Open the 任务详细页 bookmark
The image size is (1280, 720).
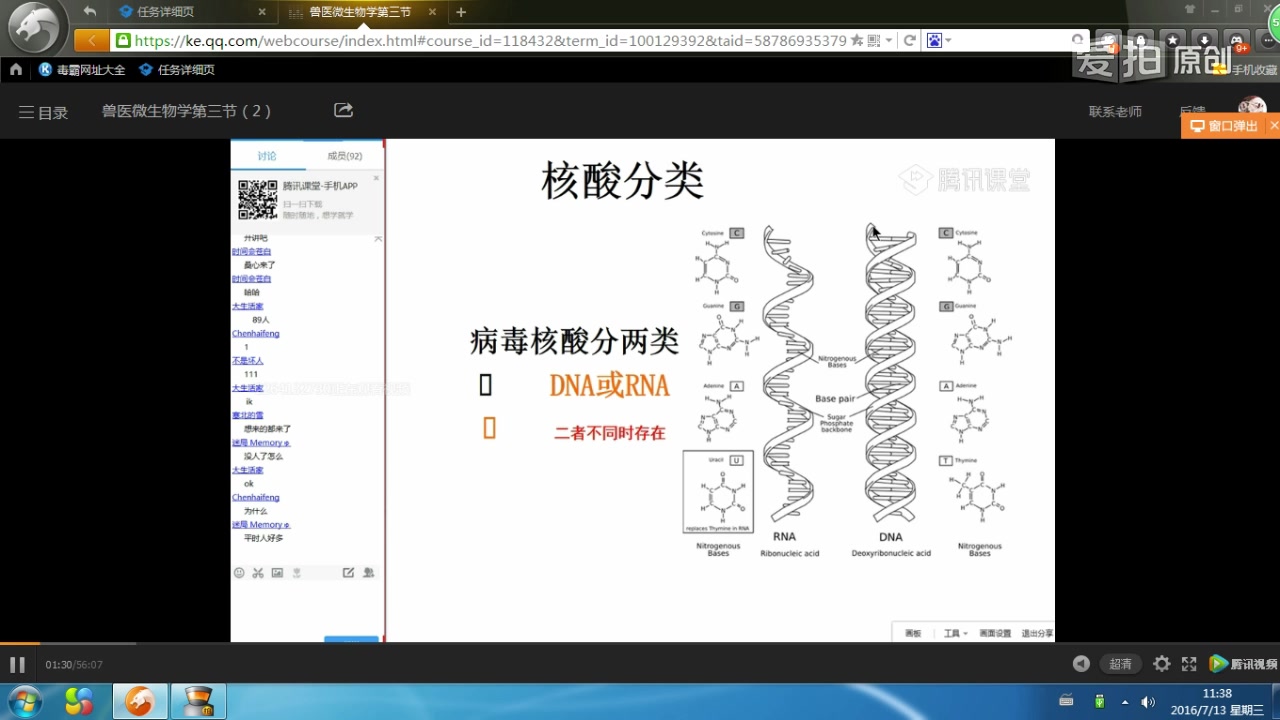[177, 70]
